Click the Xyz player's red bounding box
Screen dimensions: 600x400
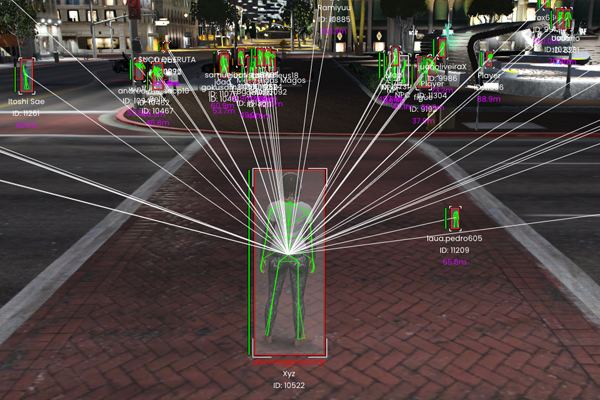tap(289, 262)
